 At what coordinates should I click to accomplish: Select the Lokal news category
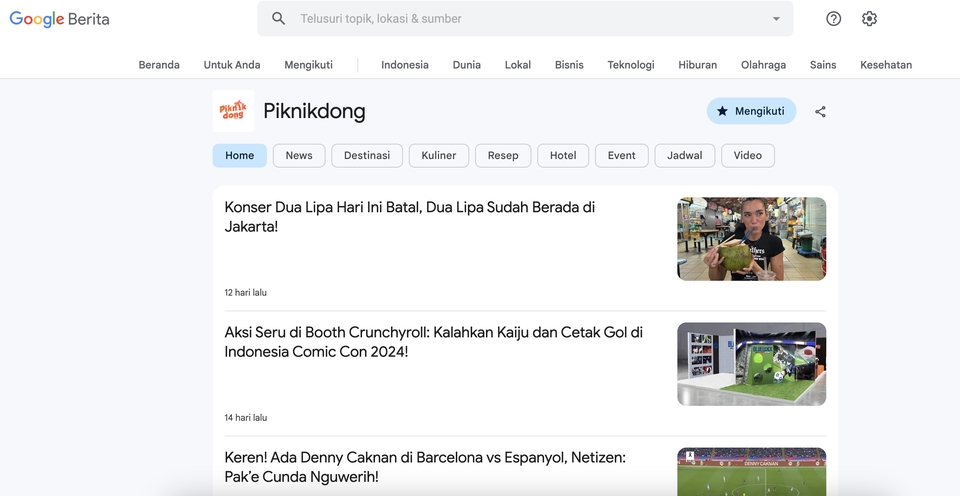518,65
